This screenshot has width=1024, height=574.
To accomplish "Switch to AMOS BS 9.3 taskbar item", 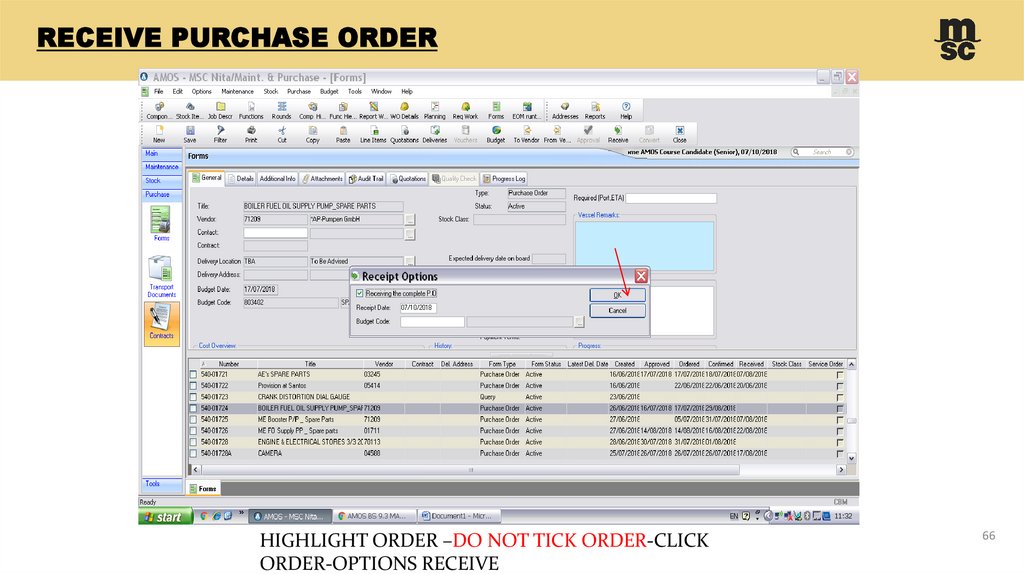I will (x=373, y=516).
